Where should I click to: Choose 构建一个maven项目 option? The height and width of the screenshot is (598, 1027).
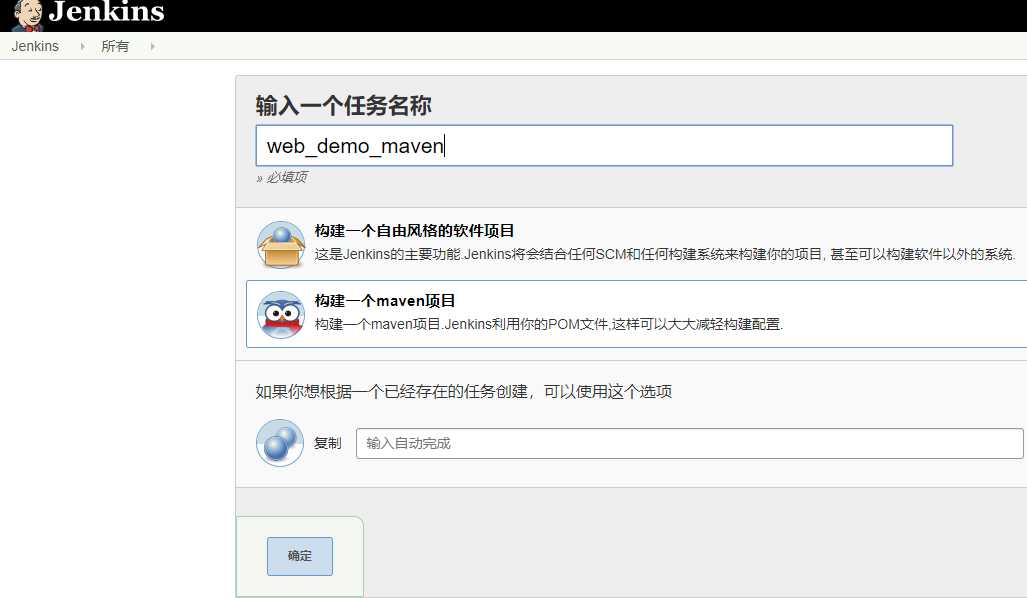point(384,301)
